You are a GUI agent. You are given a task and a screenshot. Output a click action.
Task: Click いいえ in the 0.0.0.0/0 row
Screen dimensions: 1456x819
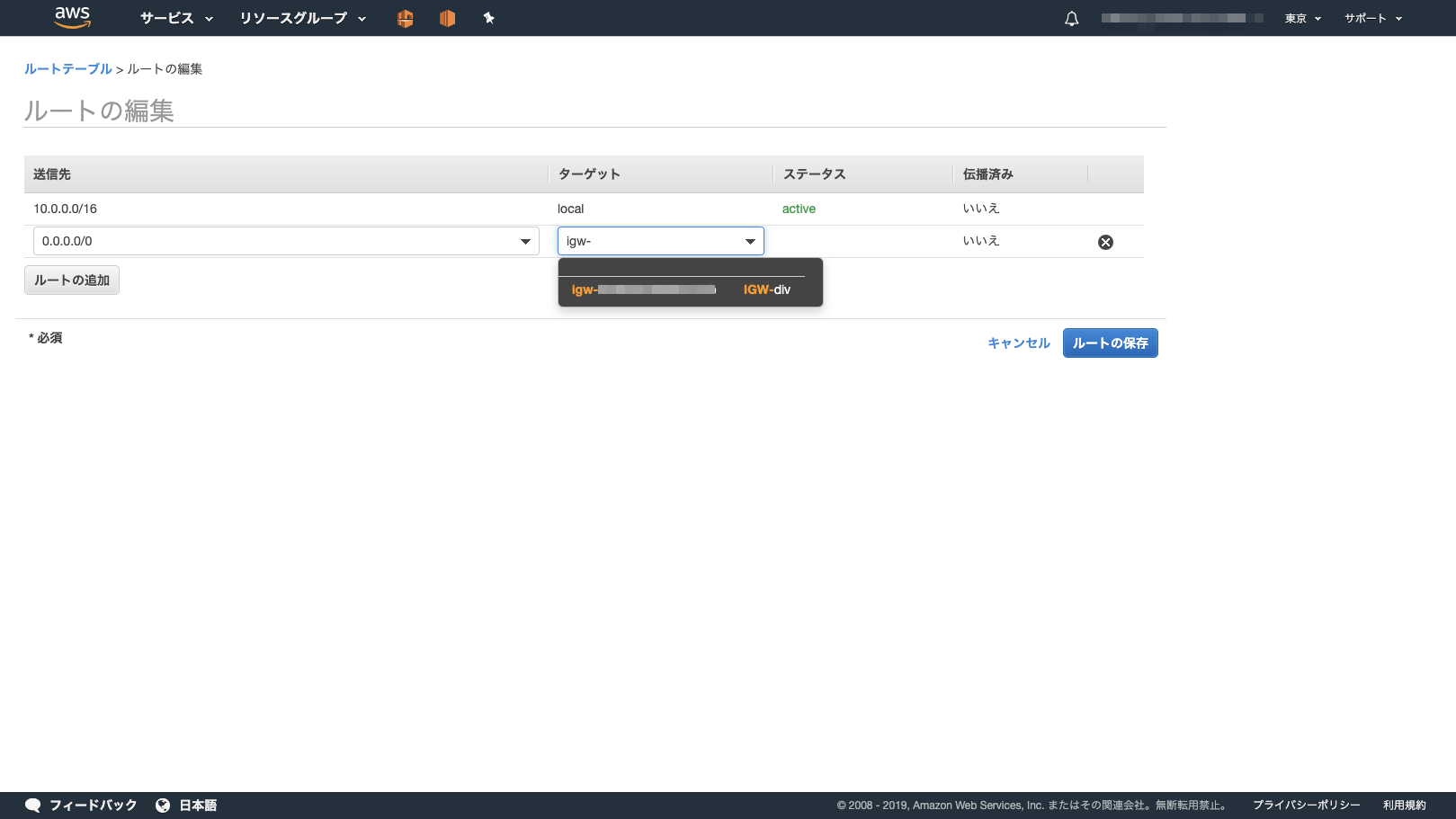tap(981, 241)
